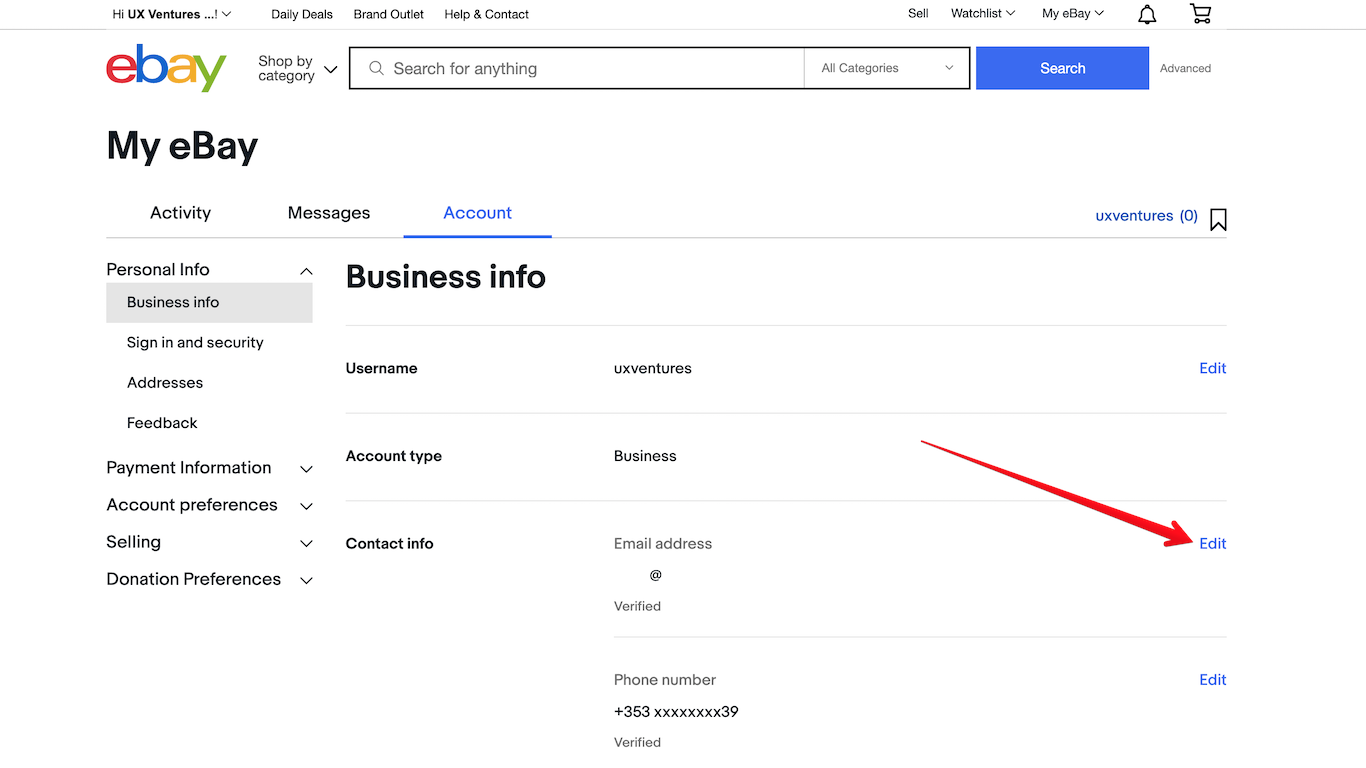
Task: Click the phone number +353 xxxxxxxx39
Action: click(676, 712)
